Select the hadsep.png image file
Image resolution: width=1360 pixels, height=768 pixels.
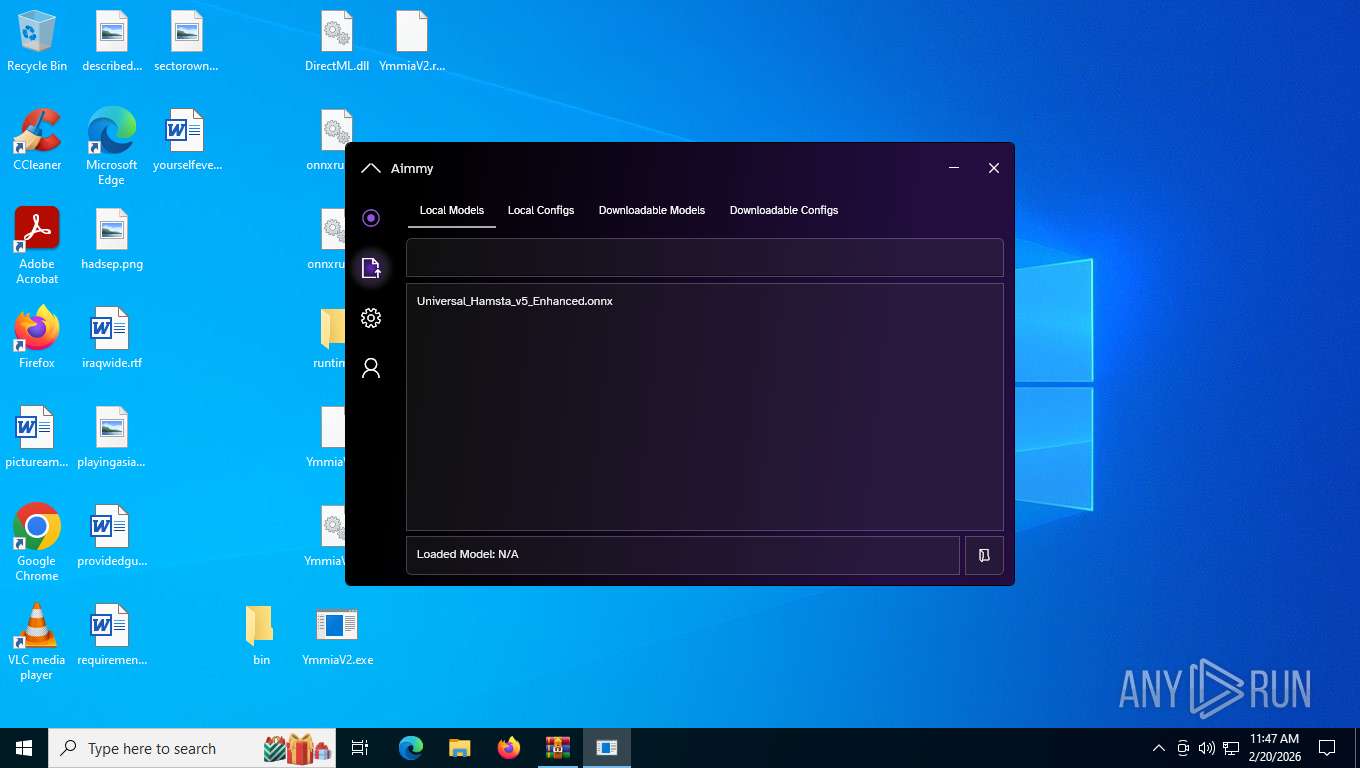click(x=112, y=239)
